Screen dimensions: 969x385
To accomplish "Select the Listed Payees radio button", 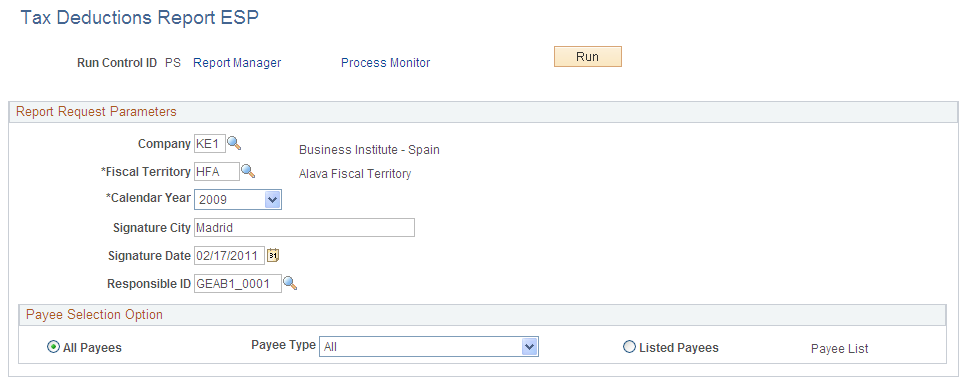I will click(x=629, y=347).
